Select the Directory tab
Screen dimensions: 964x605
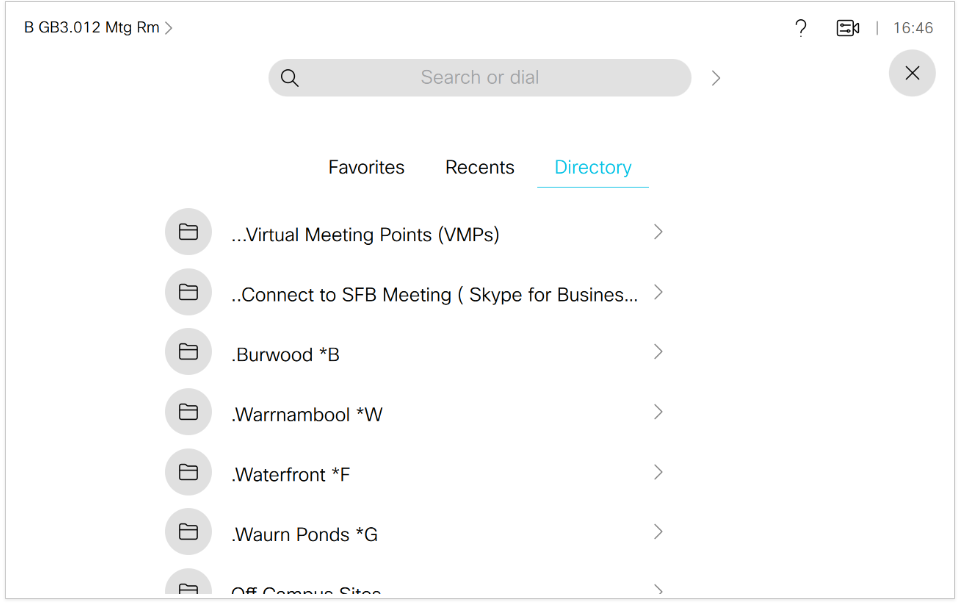[593, 168]
